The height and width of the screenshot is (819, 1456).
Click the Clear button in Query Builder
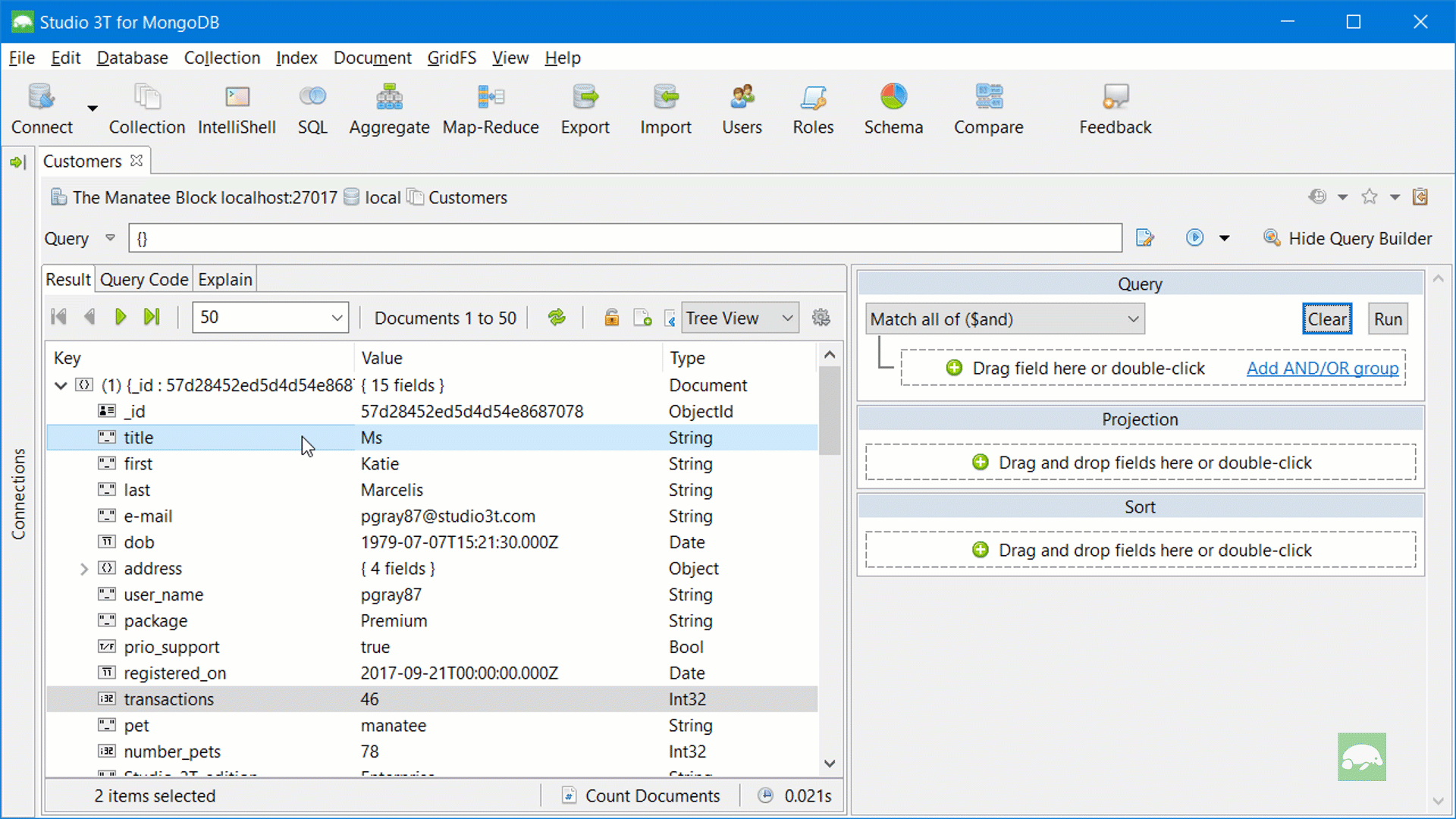coord(1327,319)
